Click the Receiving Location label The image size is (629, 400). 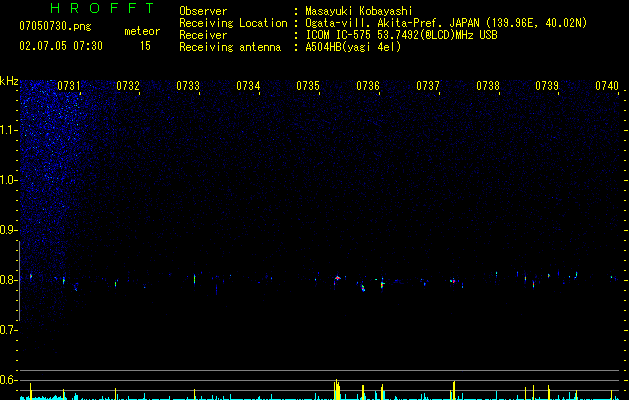click(x=233, y=23)
